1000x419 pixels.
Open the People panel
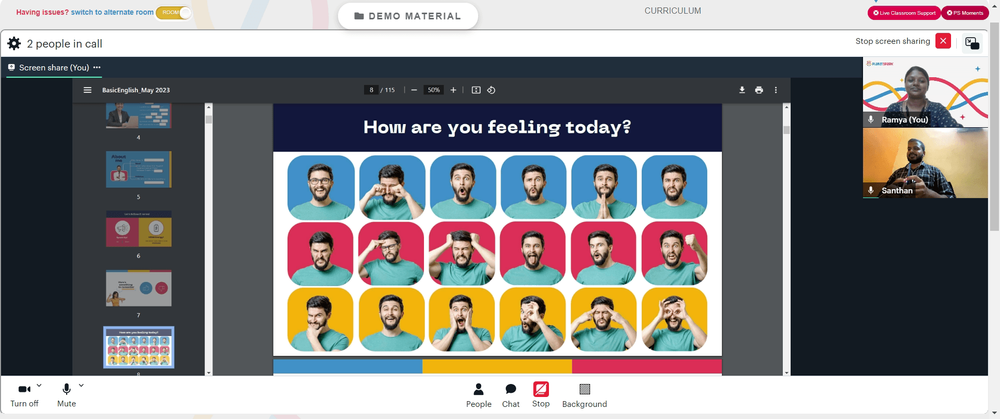pyautogui.click(x=478, y=395)
